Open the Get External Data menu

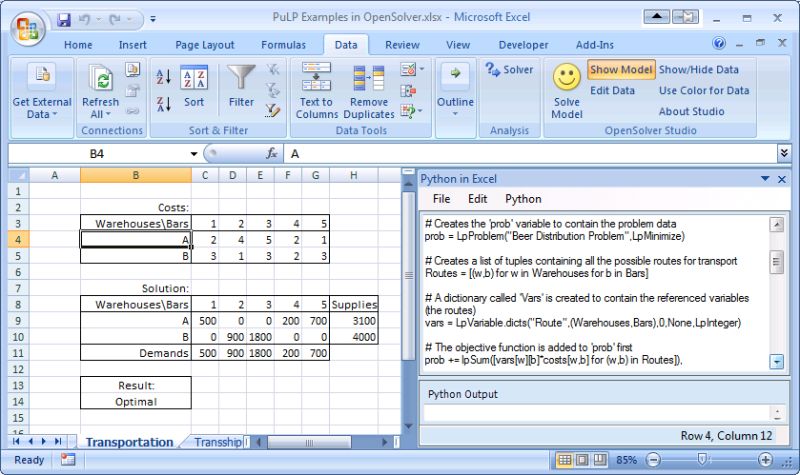42,92
